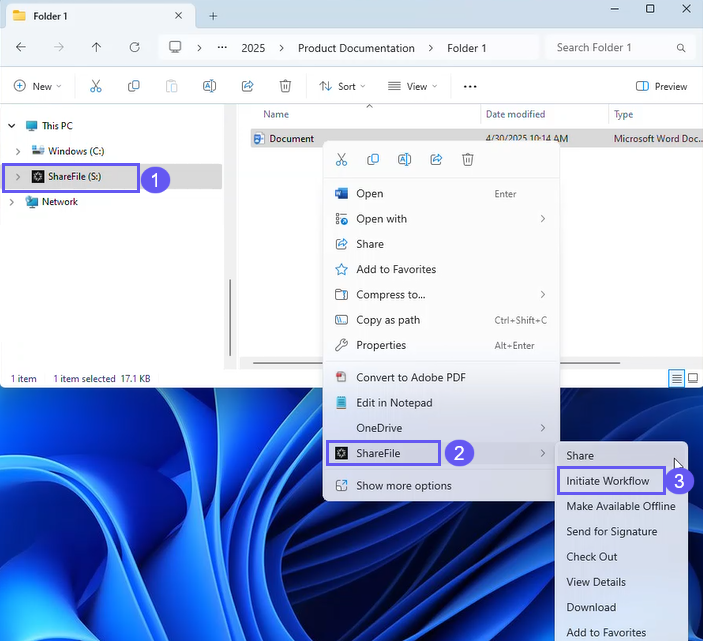Open the View dropdown menu

point(411,86)
